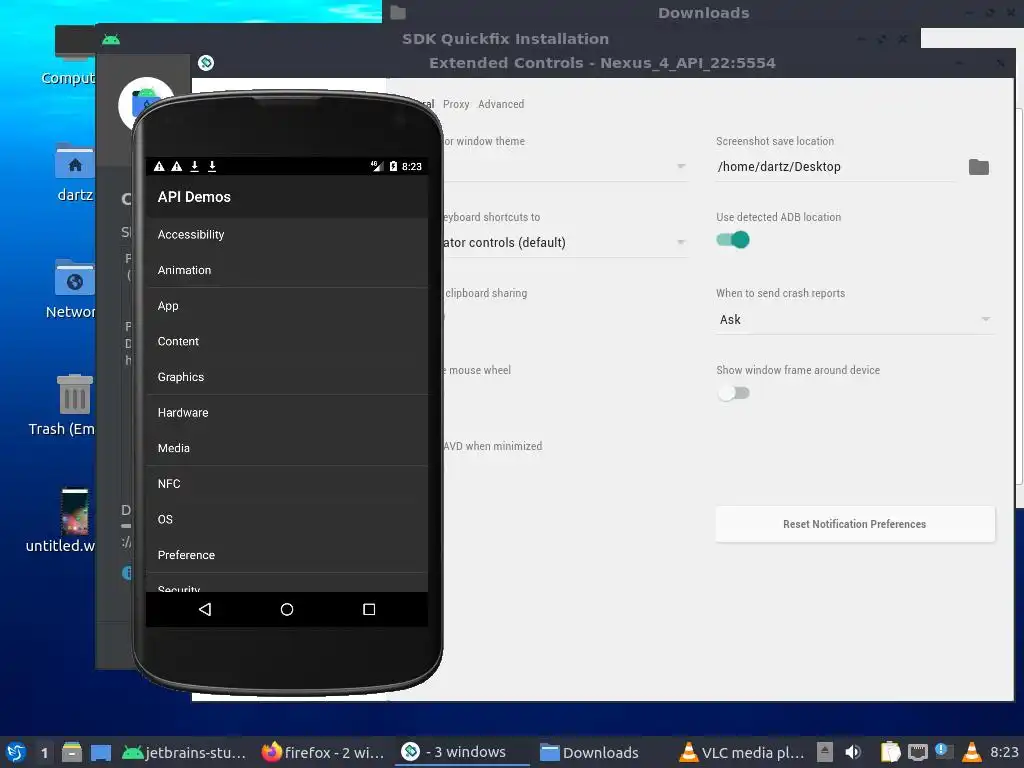Image resolution: width=1024 pixels, height=768 pixels.
Task: Tap second download arrow notification icon
Action: click(212, 167)
